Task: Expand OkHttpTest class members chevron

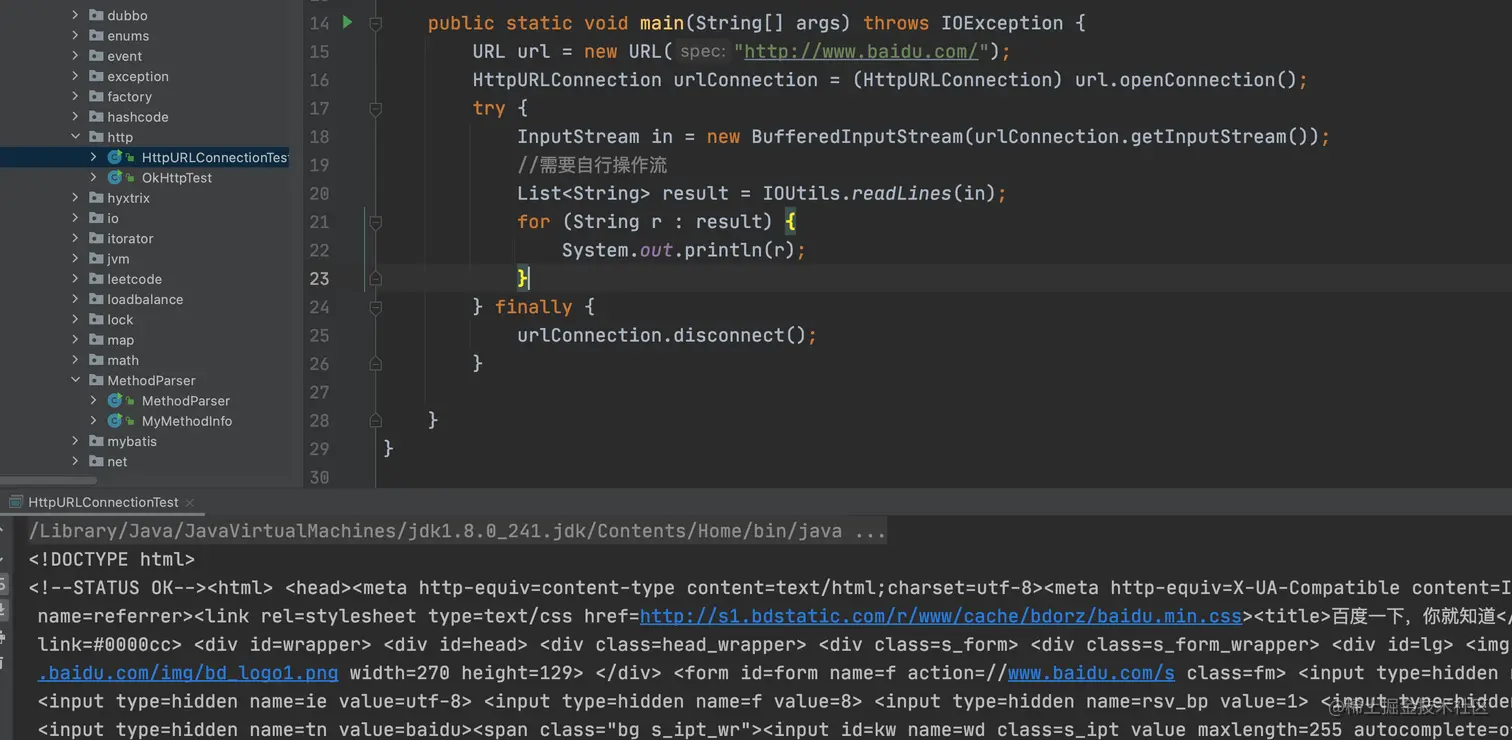Action: pos(94,177)
